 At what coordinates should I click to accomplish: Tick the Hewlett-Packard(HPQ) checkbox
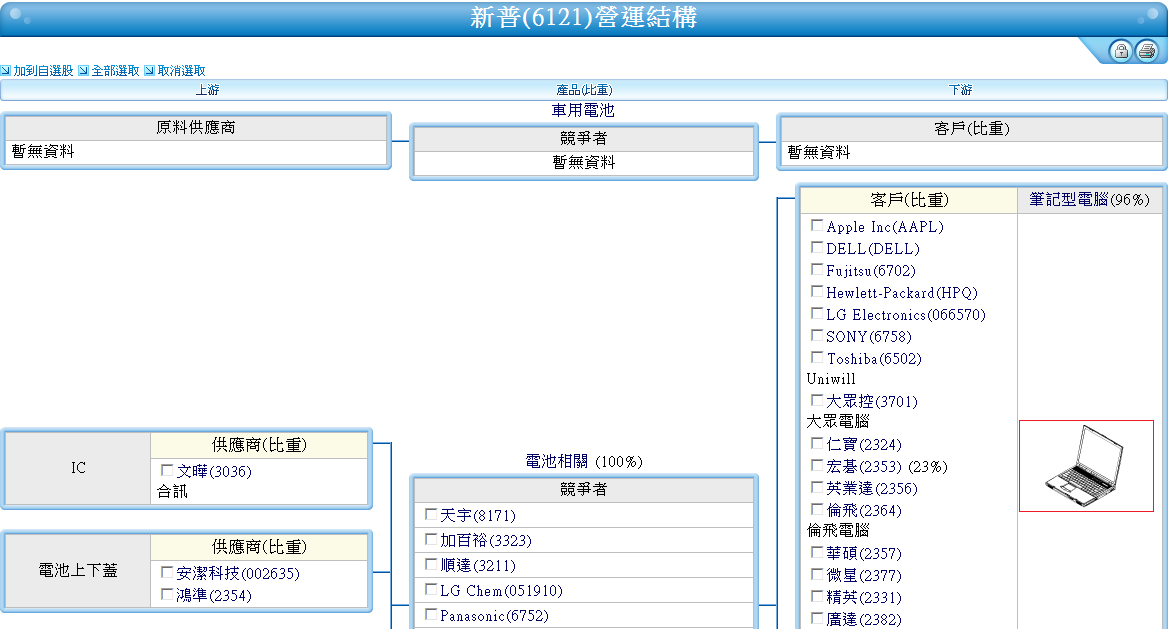(817, 291)
